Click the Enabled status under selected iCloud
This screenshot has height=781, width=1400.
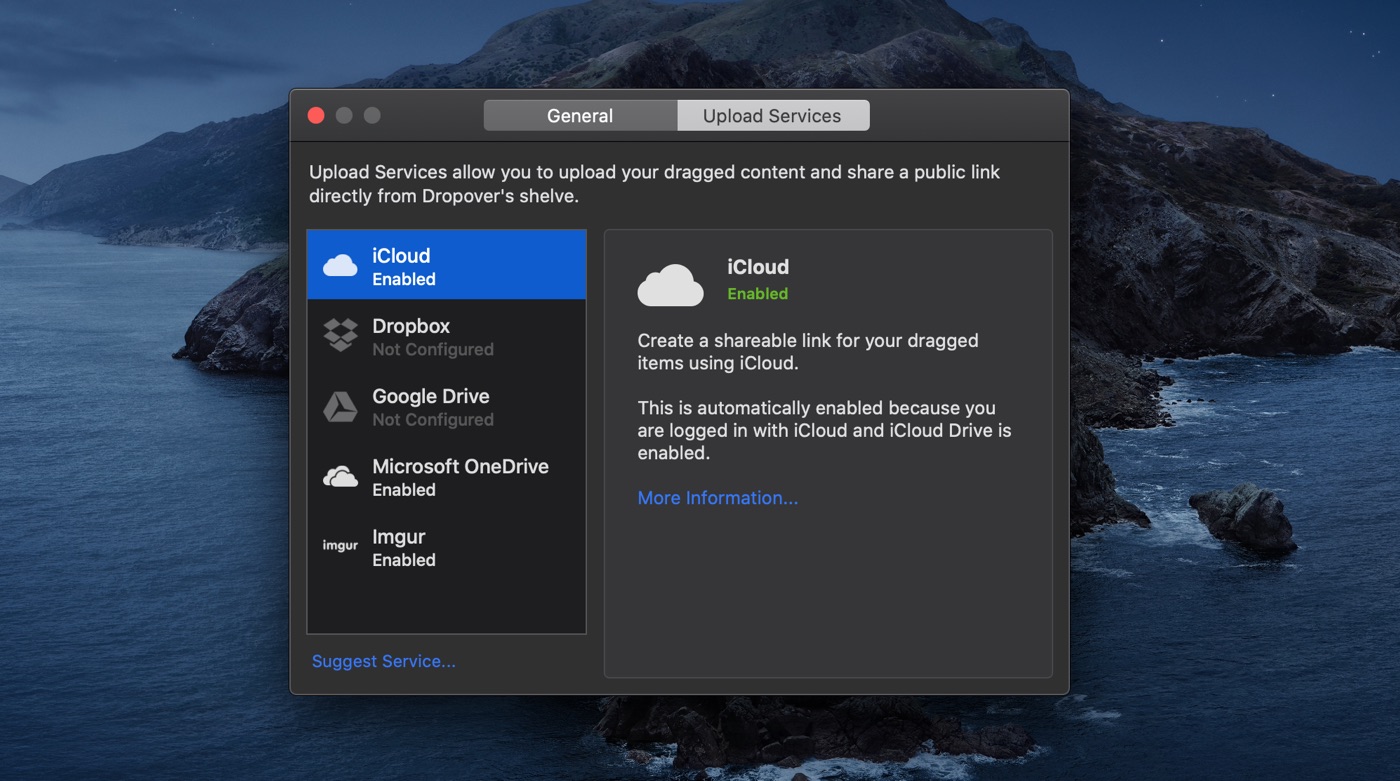(x=404, y=280)
